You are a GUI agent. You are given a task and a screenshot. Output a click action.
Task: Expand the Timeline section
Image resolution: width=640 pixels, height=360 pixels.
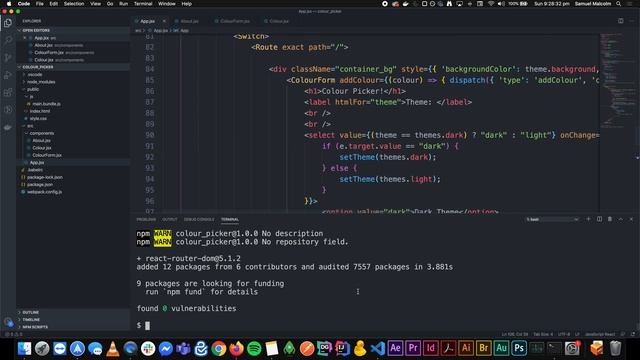(x=31, y=320)
